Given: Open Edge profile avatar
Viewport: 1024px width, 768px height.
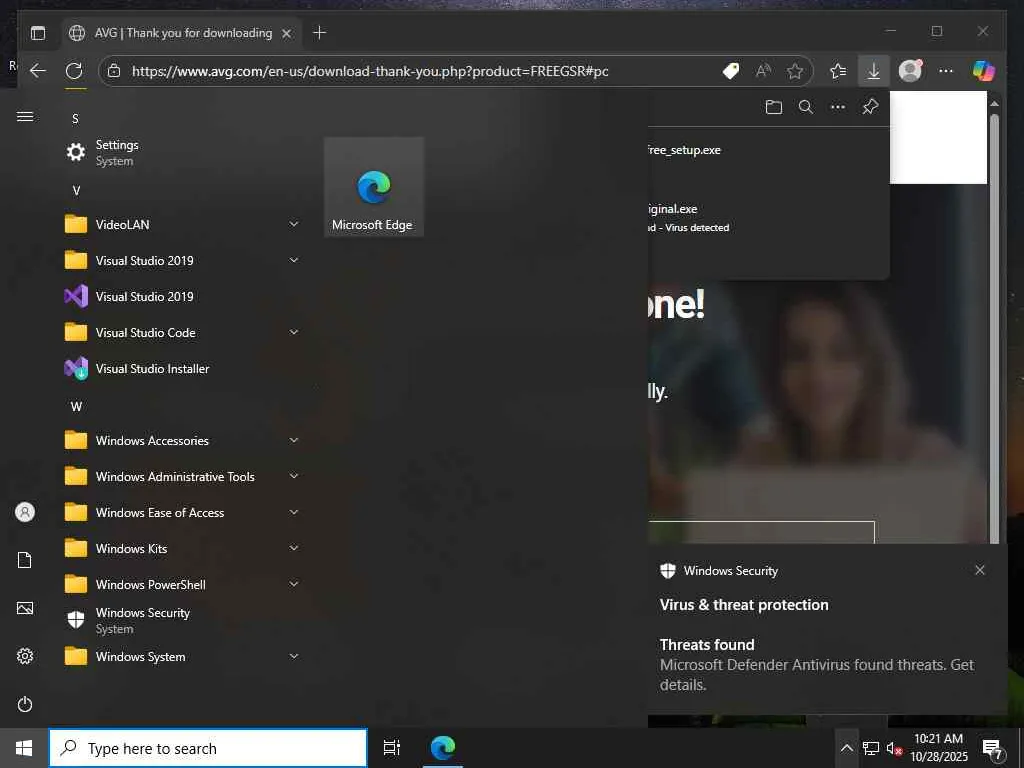Looking at the screenshot, I should click(x=910, y=71).
